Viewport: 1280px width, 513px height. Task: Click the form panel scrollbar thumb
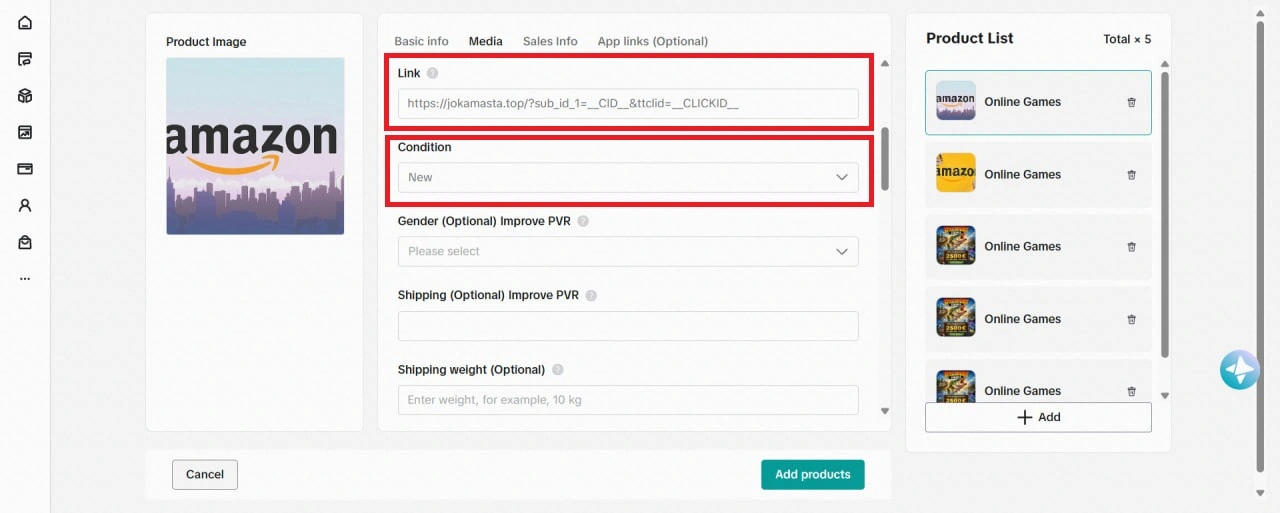[884, 157]
